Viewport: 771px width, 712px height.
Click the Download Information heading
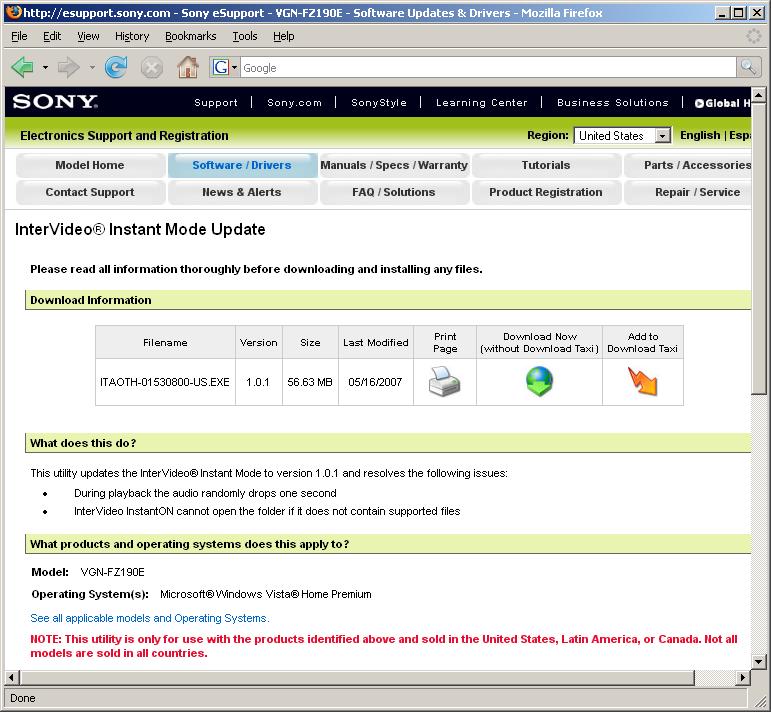[91, 300]
